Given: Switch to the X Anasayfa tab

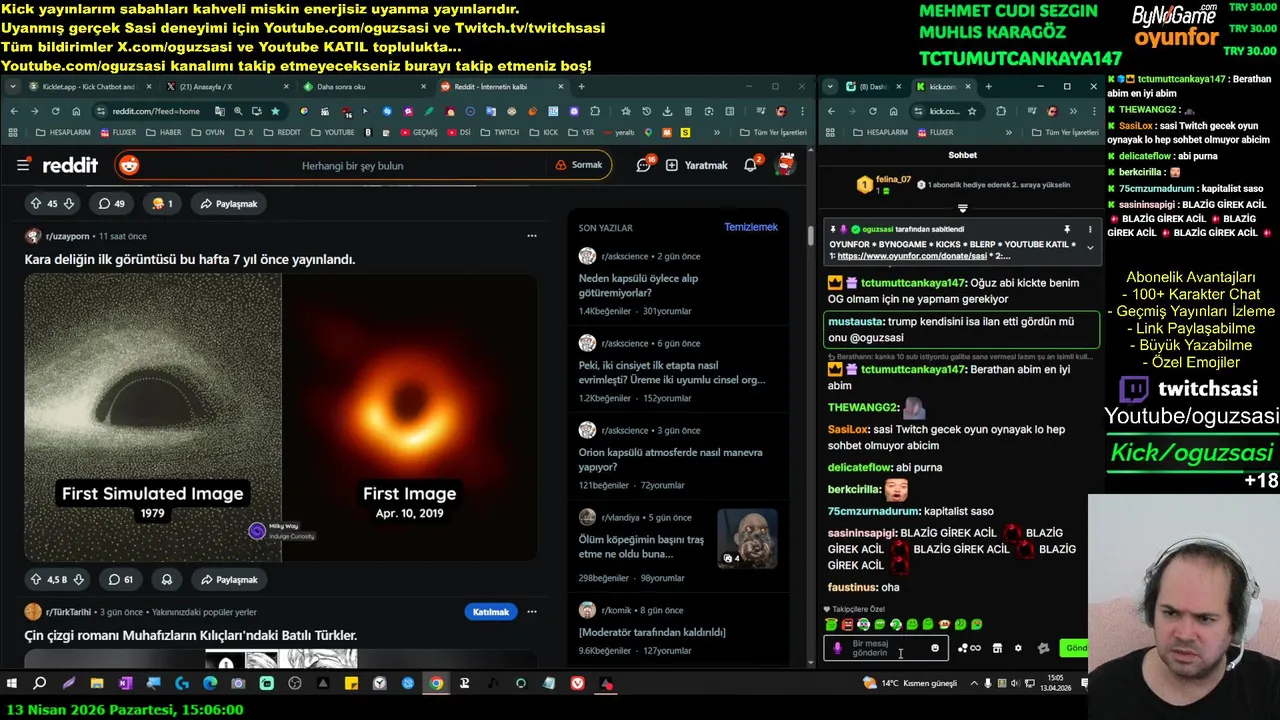Looking at the screenshot, I should tap(224, 87).
